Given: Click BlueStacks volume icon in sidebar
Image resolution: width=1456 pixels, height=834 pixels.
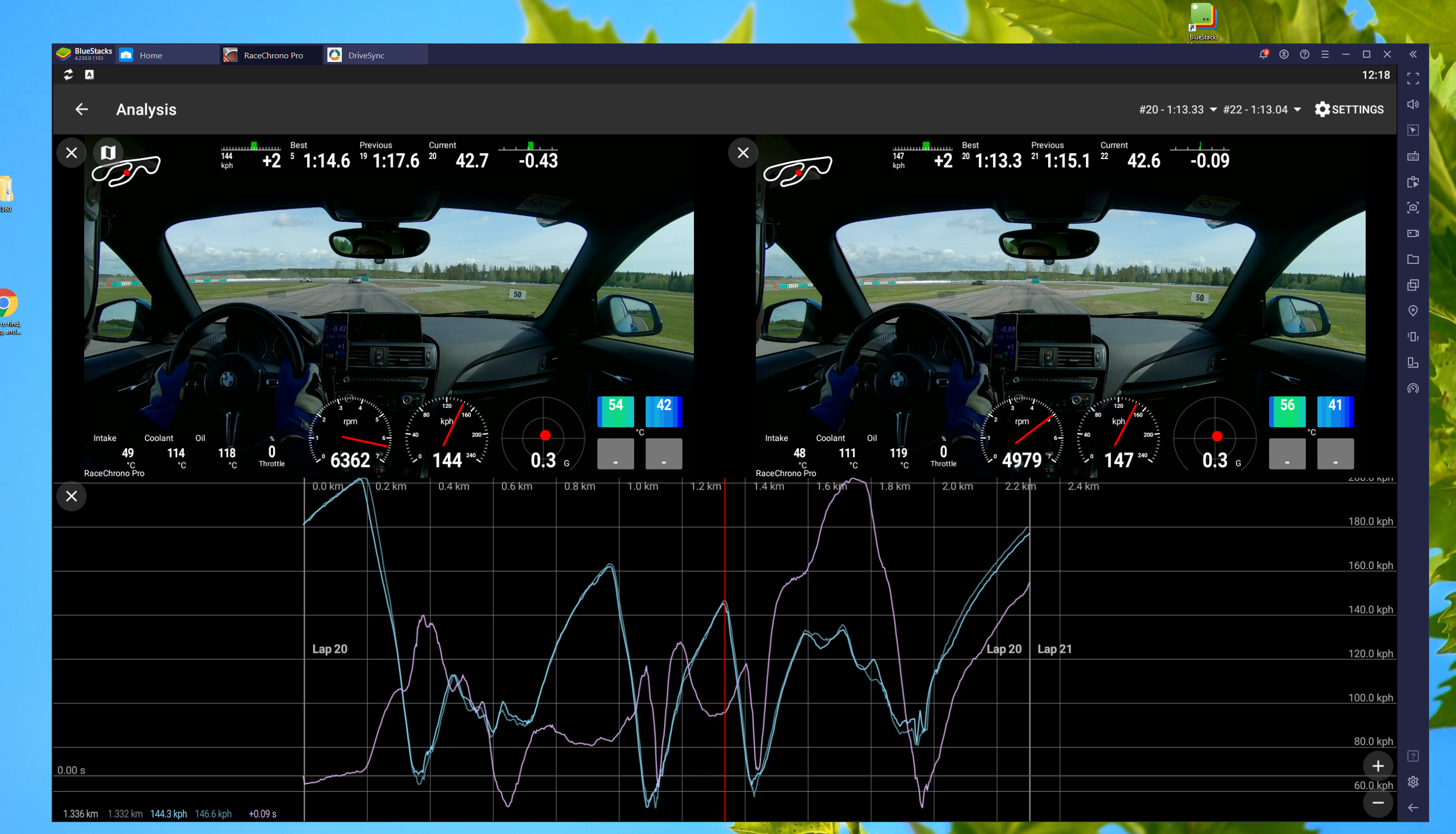Looking at the screenshot, I should click(x=1413, y=104).
